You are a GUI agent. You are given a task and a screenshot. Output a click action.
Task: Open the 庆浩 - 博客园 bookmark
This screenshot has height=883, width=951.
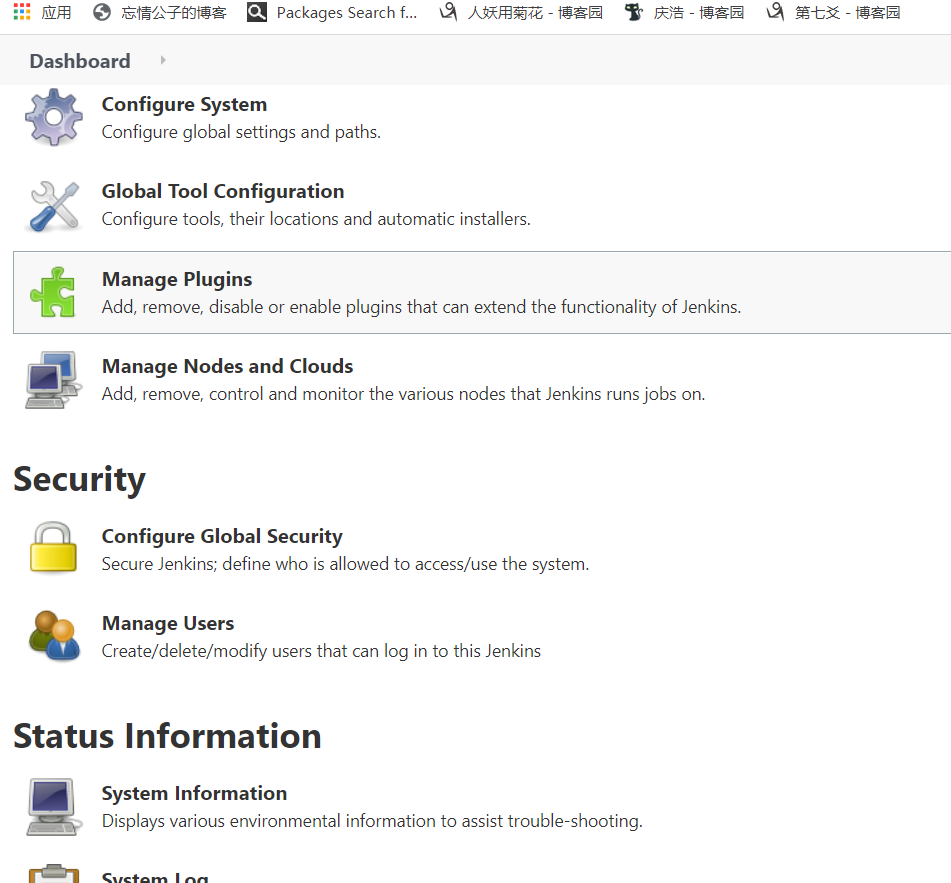tap(699, 13)
